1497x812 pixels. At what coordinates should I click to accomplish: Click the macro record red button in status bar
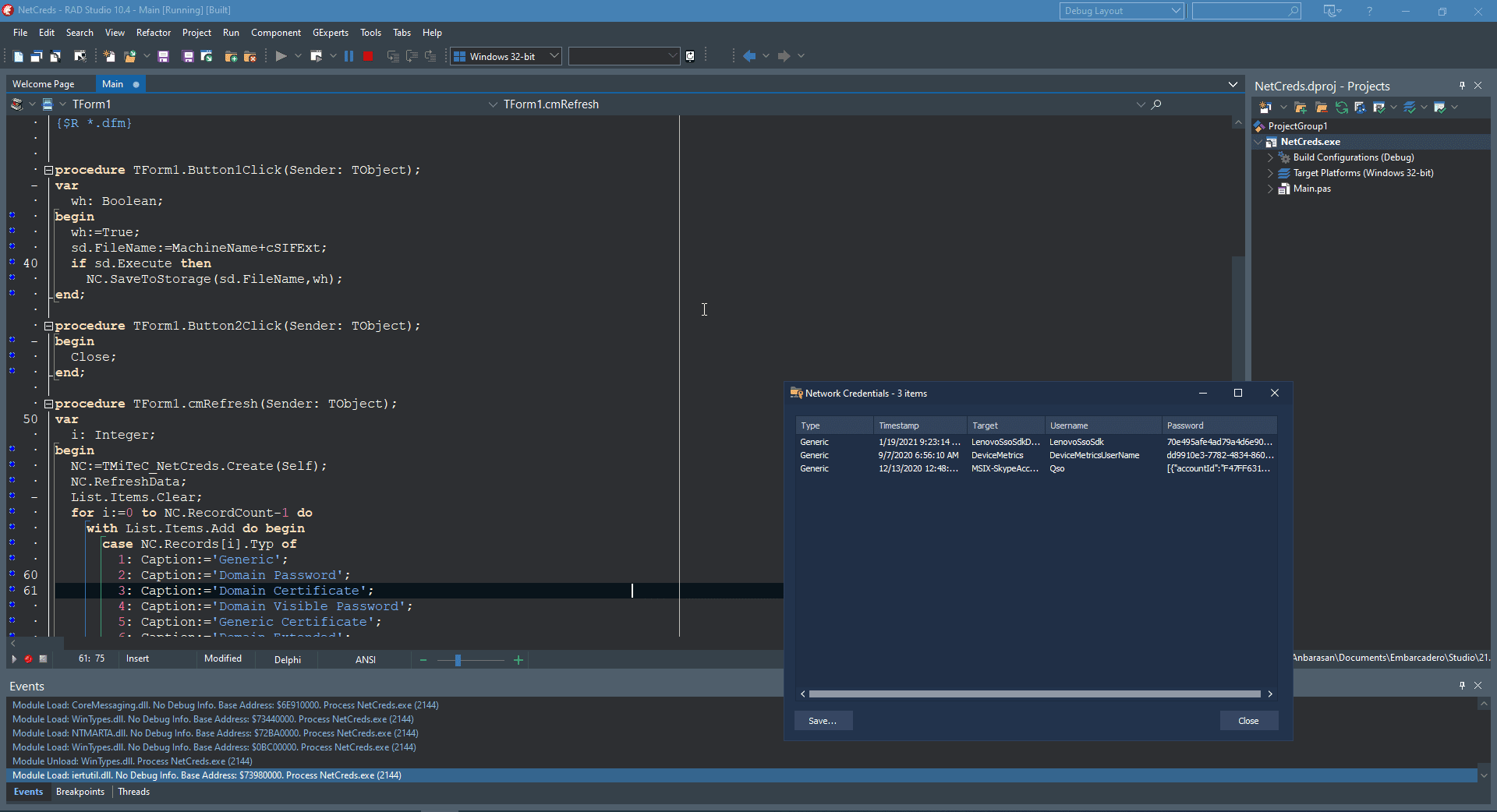tap(28, 659)
